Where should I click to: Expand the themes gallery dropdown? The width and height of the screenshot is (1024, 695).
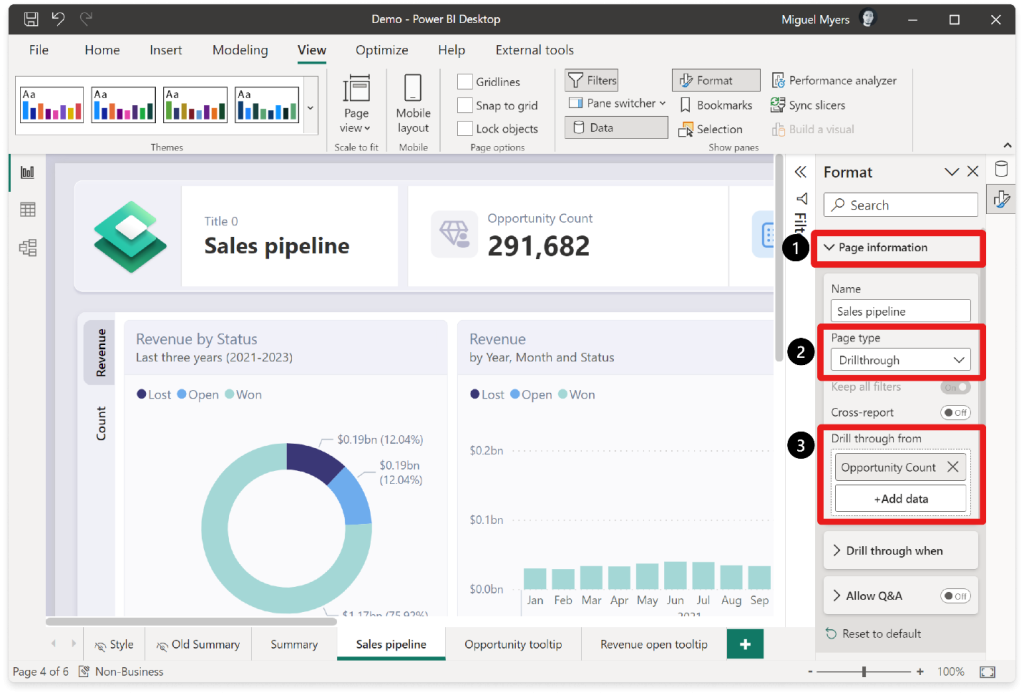click(x=310, y=108)
